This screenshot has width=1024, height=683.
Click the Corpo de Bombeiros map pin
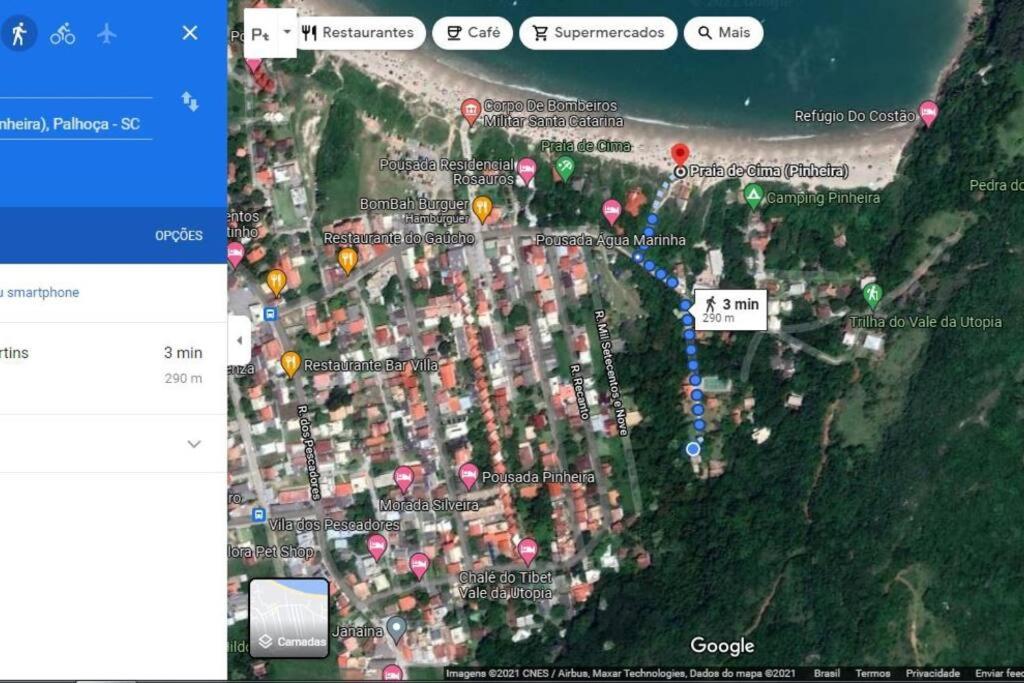tap(471, 112)
